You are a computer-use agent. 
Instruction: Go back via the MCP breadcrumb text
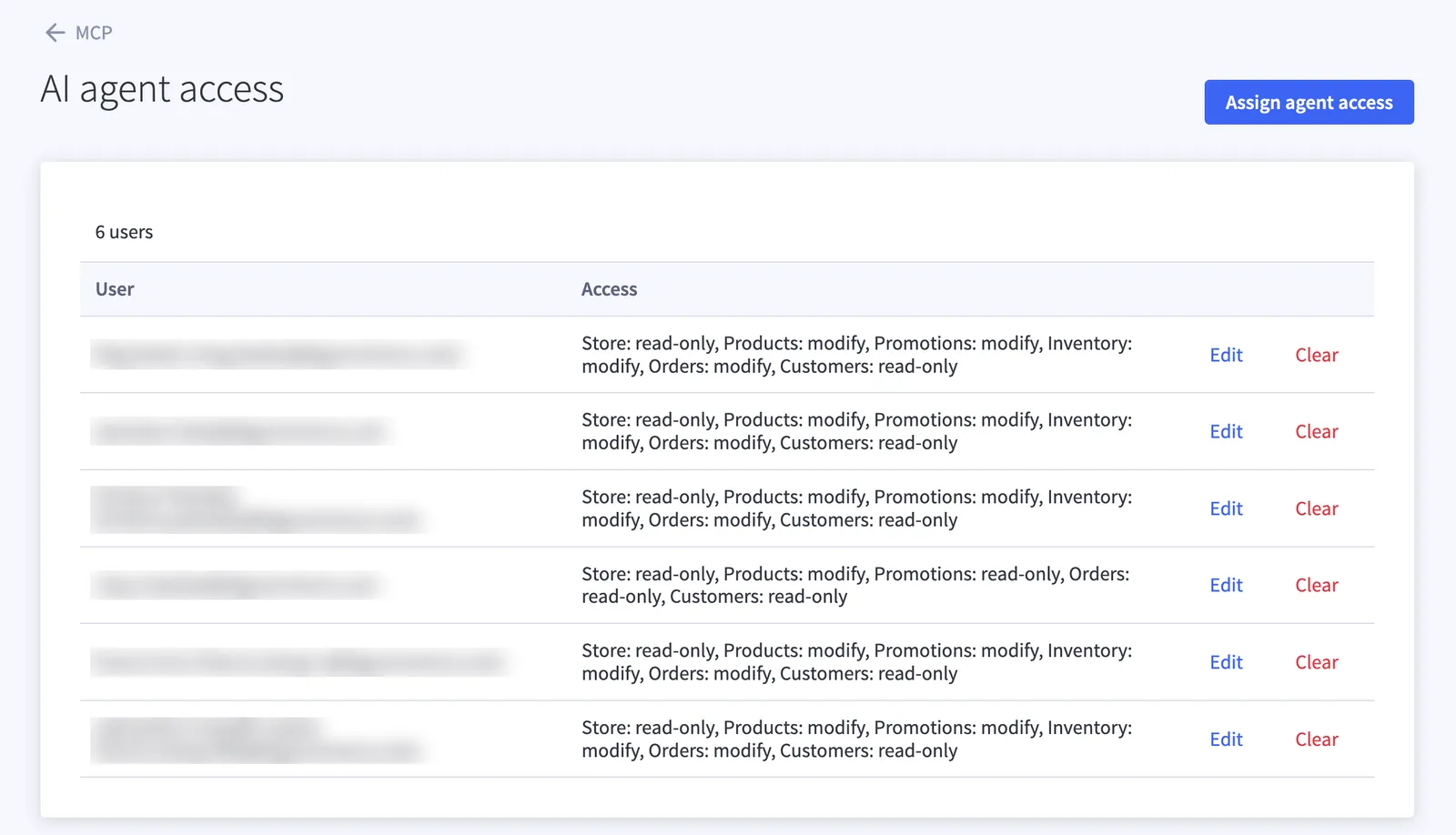coord(94,33)
